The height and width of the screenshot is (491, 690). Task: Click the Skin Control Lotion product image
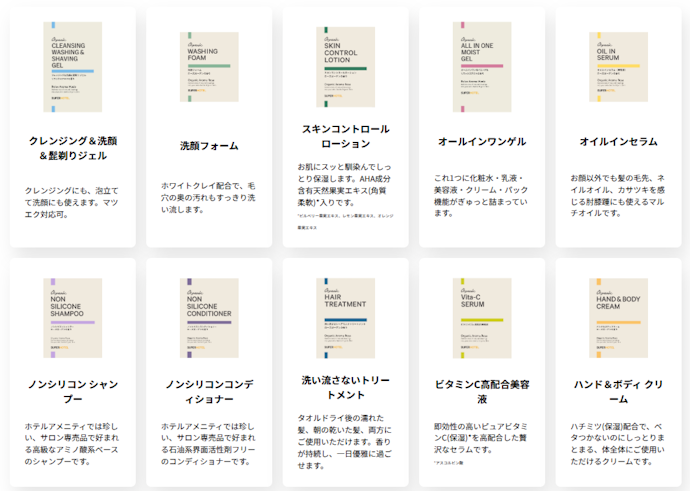click(x=345, y=67)
